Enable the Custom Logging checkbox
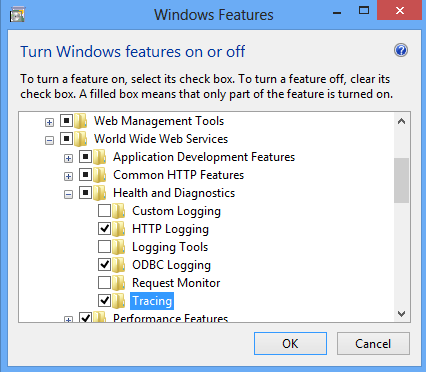Viewport: 426px width, 372px height. pyautogui.click(x=104, y=211)
